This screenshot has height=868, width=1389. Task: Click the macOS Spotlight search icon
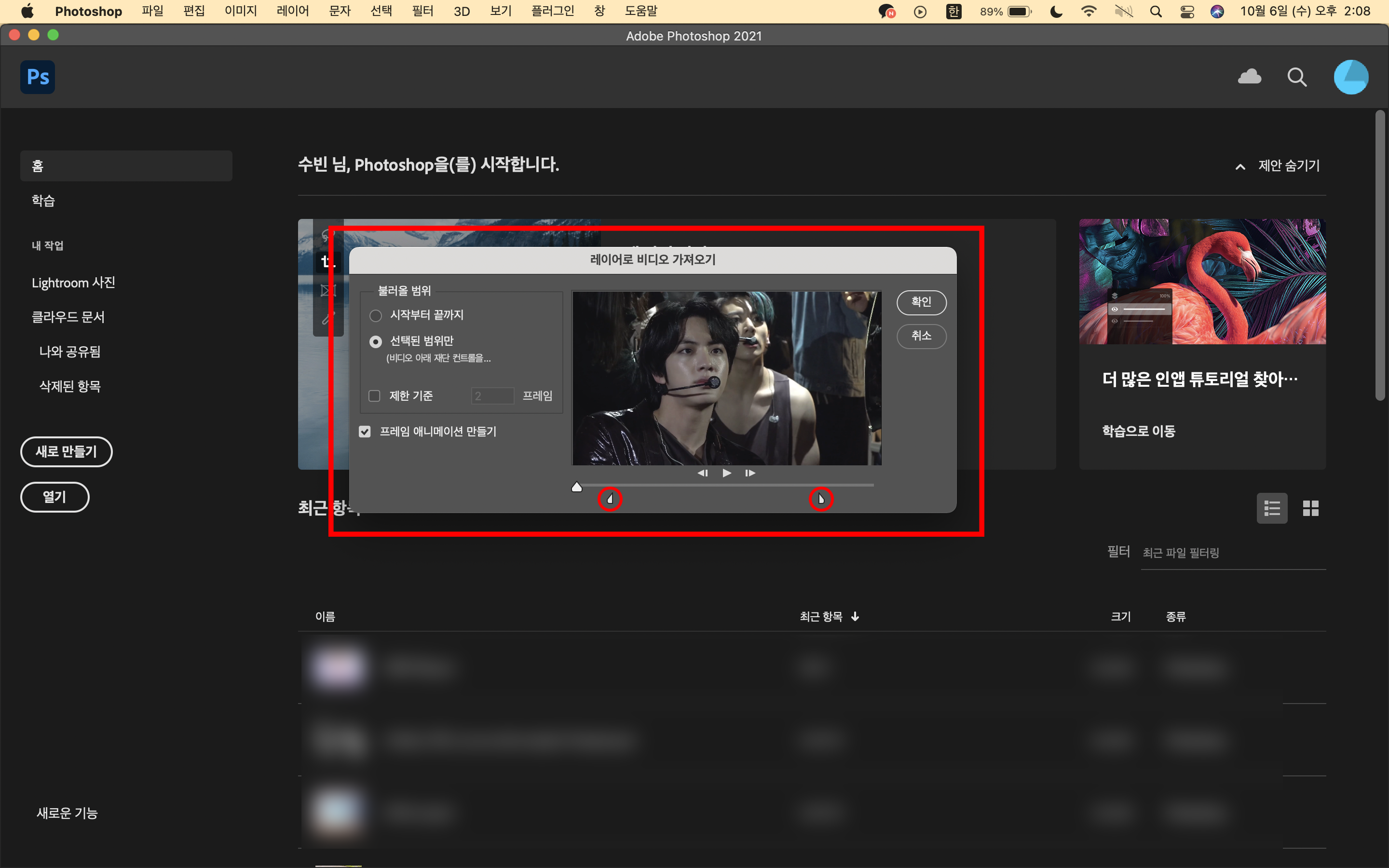pos(1156,12)
